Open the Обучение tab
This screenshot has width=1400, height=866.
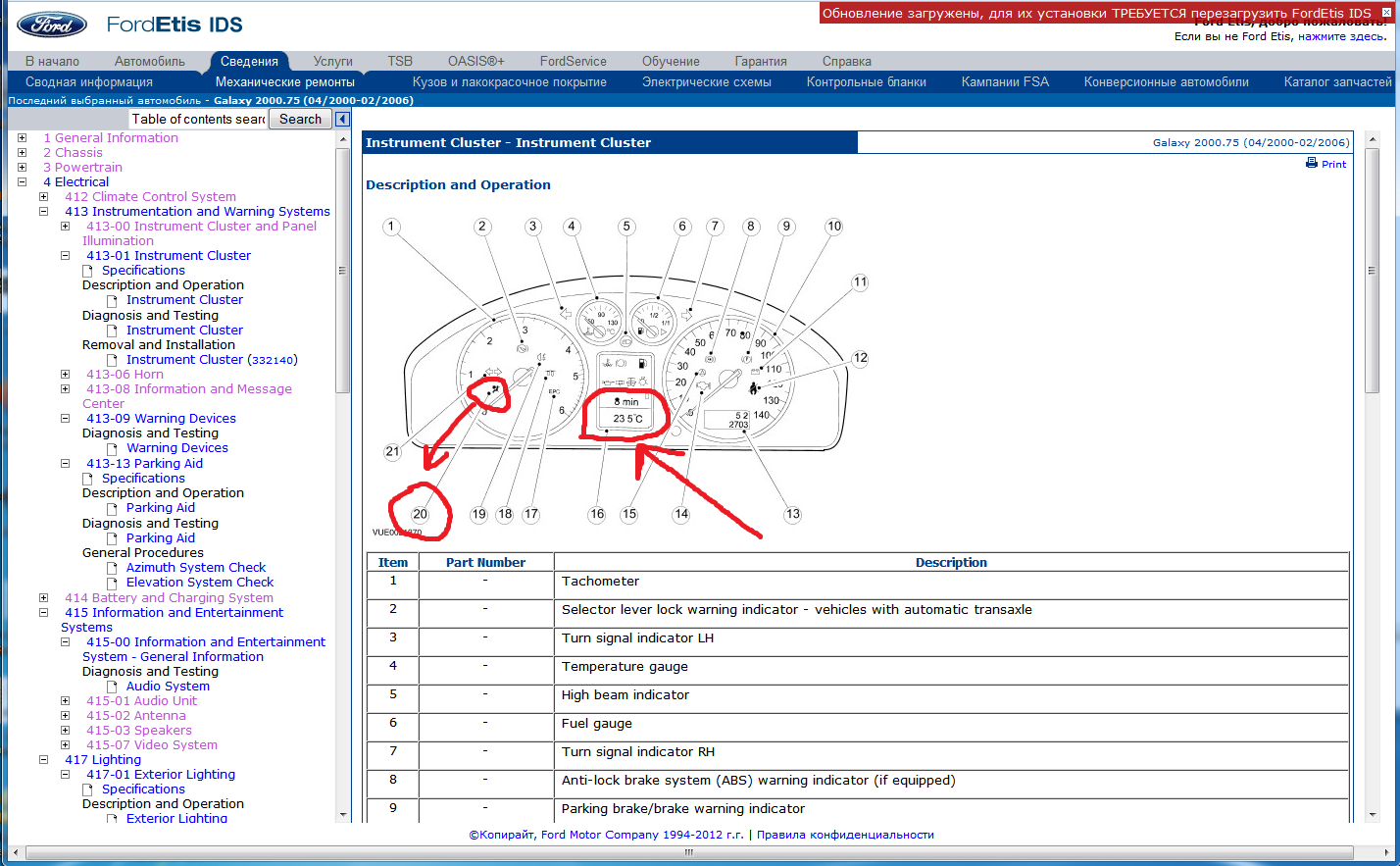[x=671, y=61]
